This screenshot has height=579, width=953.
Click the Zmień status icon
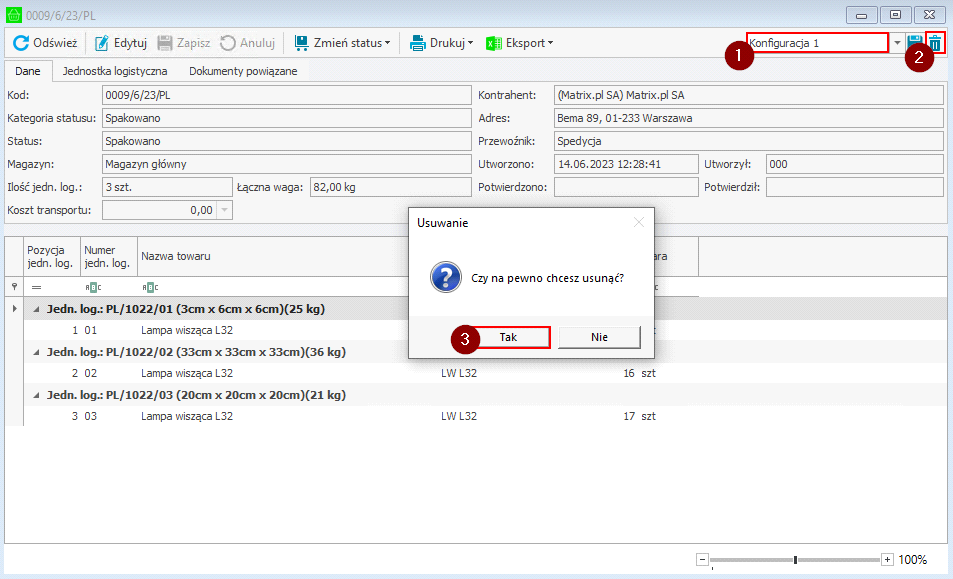click(301, 43)
